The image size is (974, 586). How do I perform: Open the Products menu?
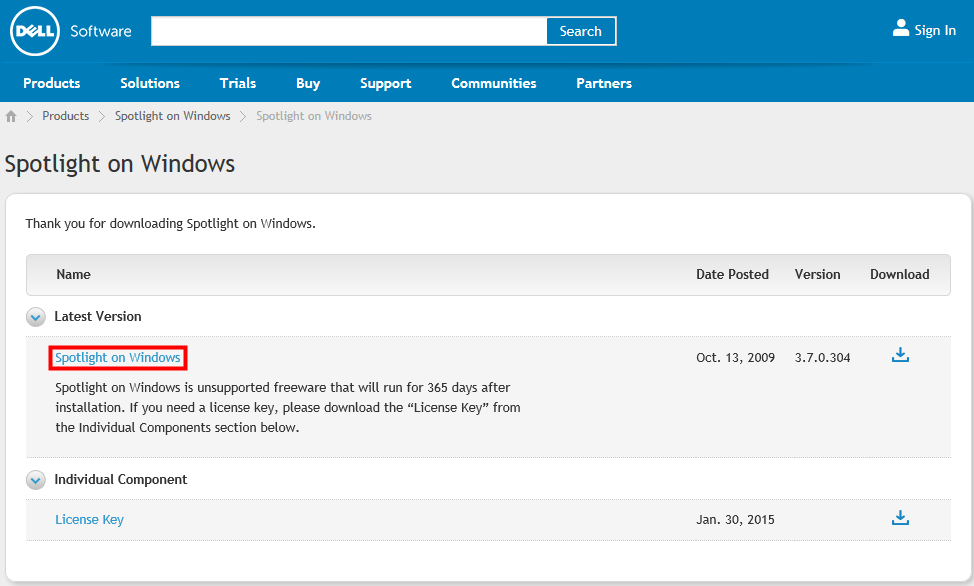coord(52,83)
